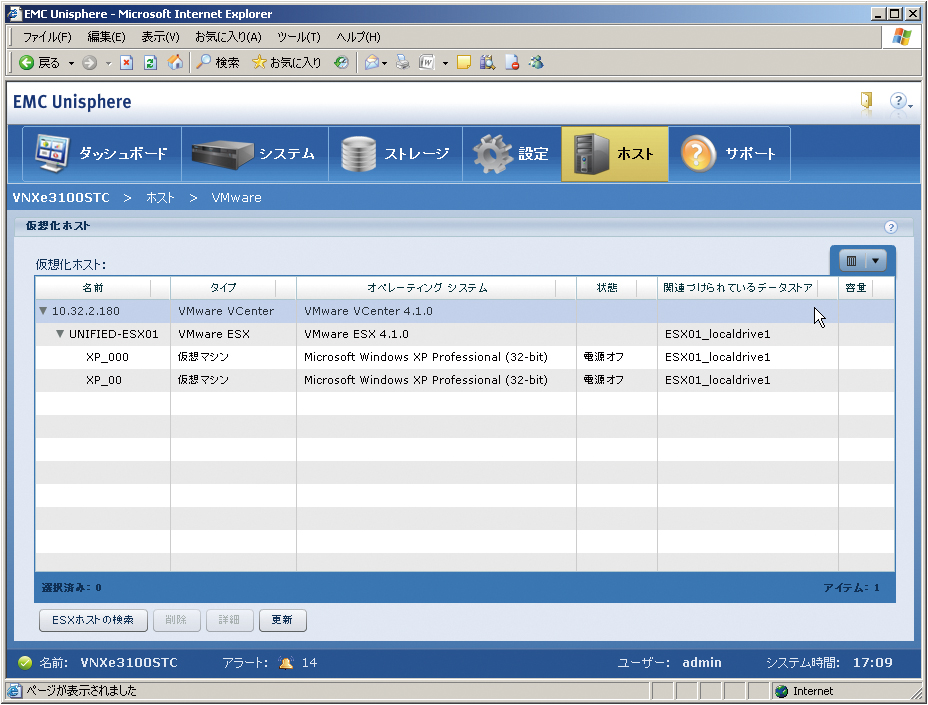Image resolution: width=928 pixels, height=705 pixels.
Task: Click the alert count 14
Action: click(310, 662)
